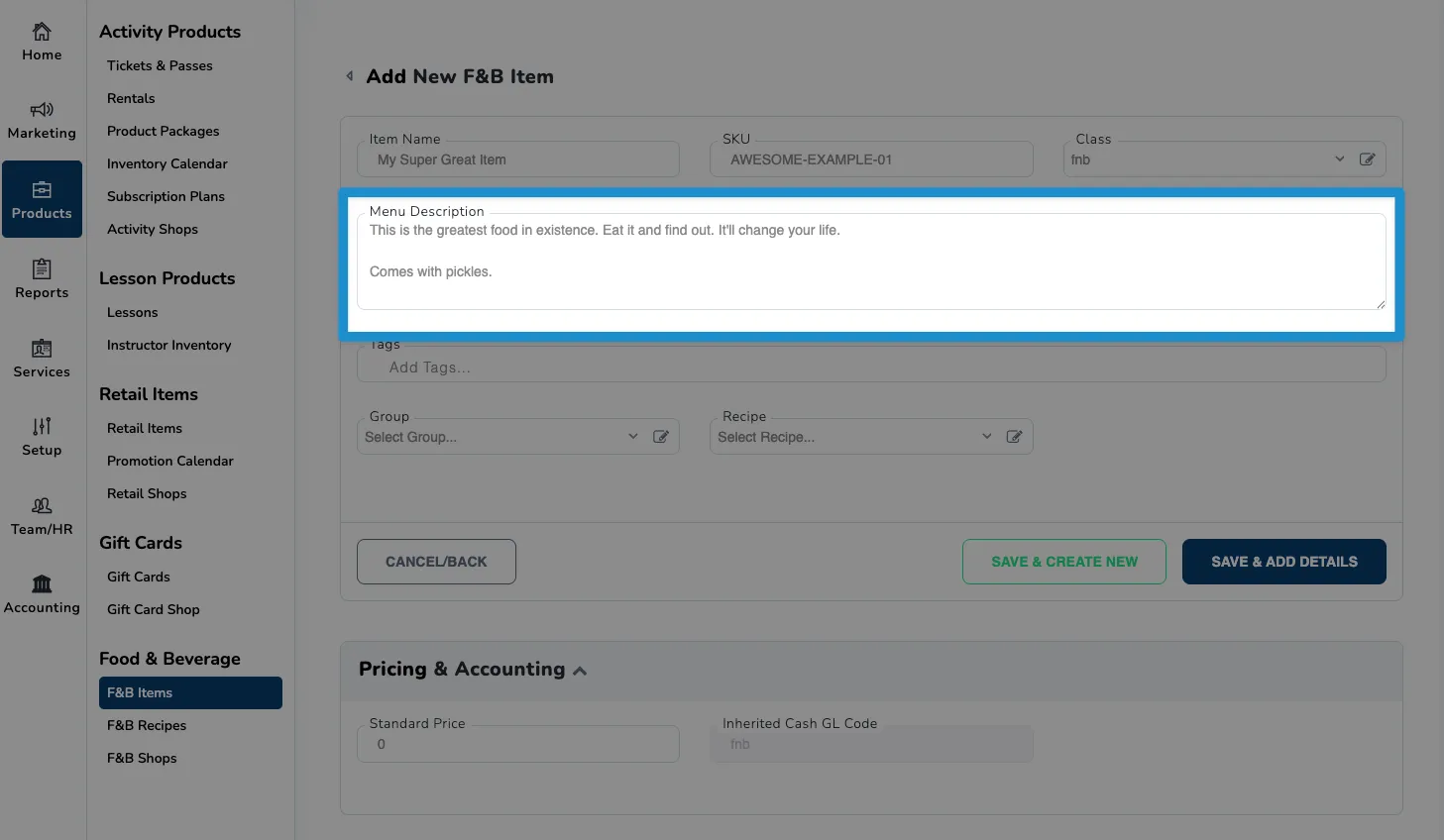Open Inventory Calendar
Image resolution: width=1444 pixels, height=840 pixels.
(167, 163)
